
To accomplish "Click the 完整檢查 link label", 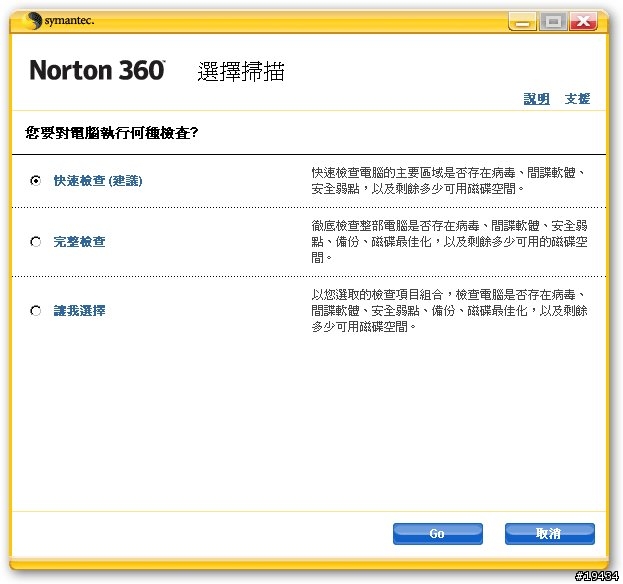I will 79,242.
